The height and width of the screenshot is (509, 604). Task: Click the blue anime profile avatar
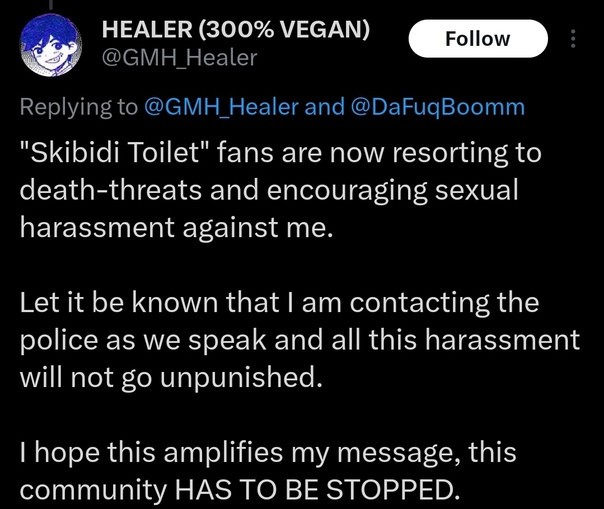coord(51,45)
